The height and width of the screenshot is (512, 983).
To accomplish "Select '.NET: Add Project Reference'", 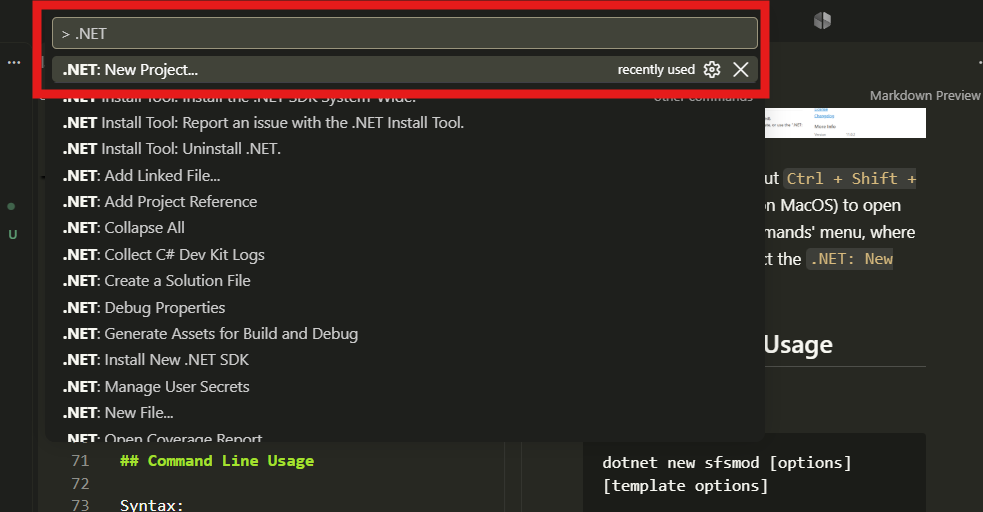I will 404,202.
